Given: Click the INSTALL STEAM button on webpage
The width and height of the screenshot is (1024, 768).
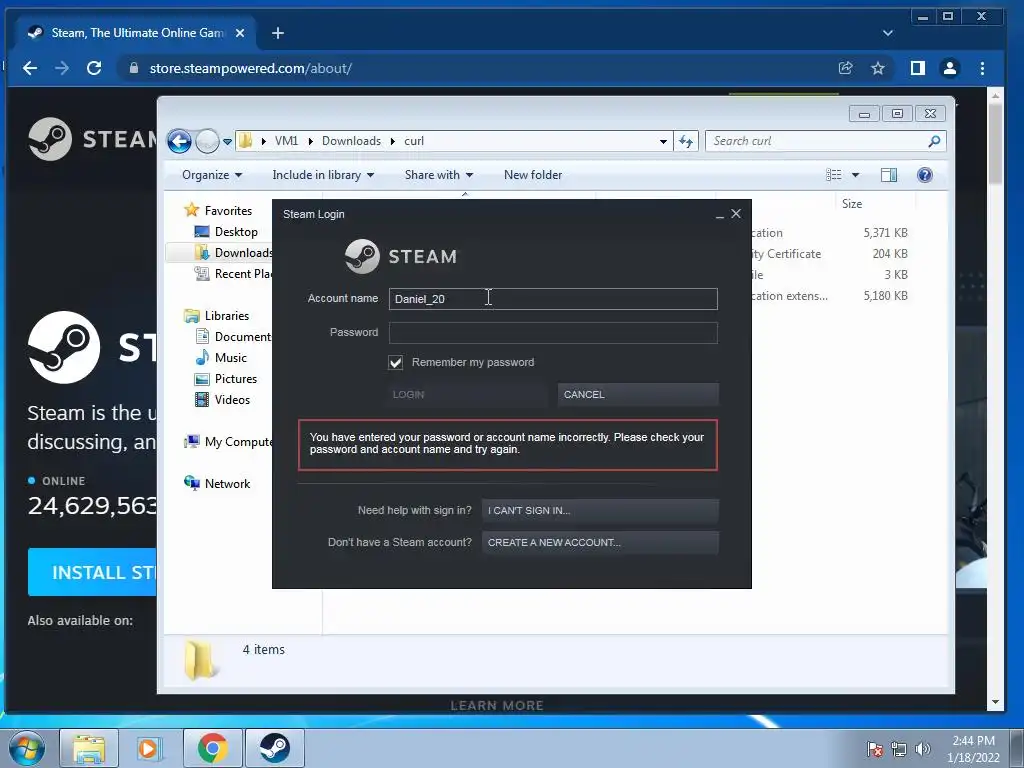Looking at the screenshot, I should point(93,572).
